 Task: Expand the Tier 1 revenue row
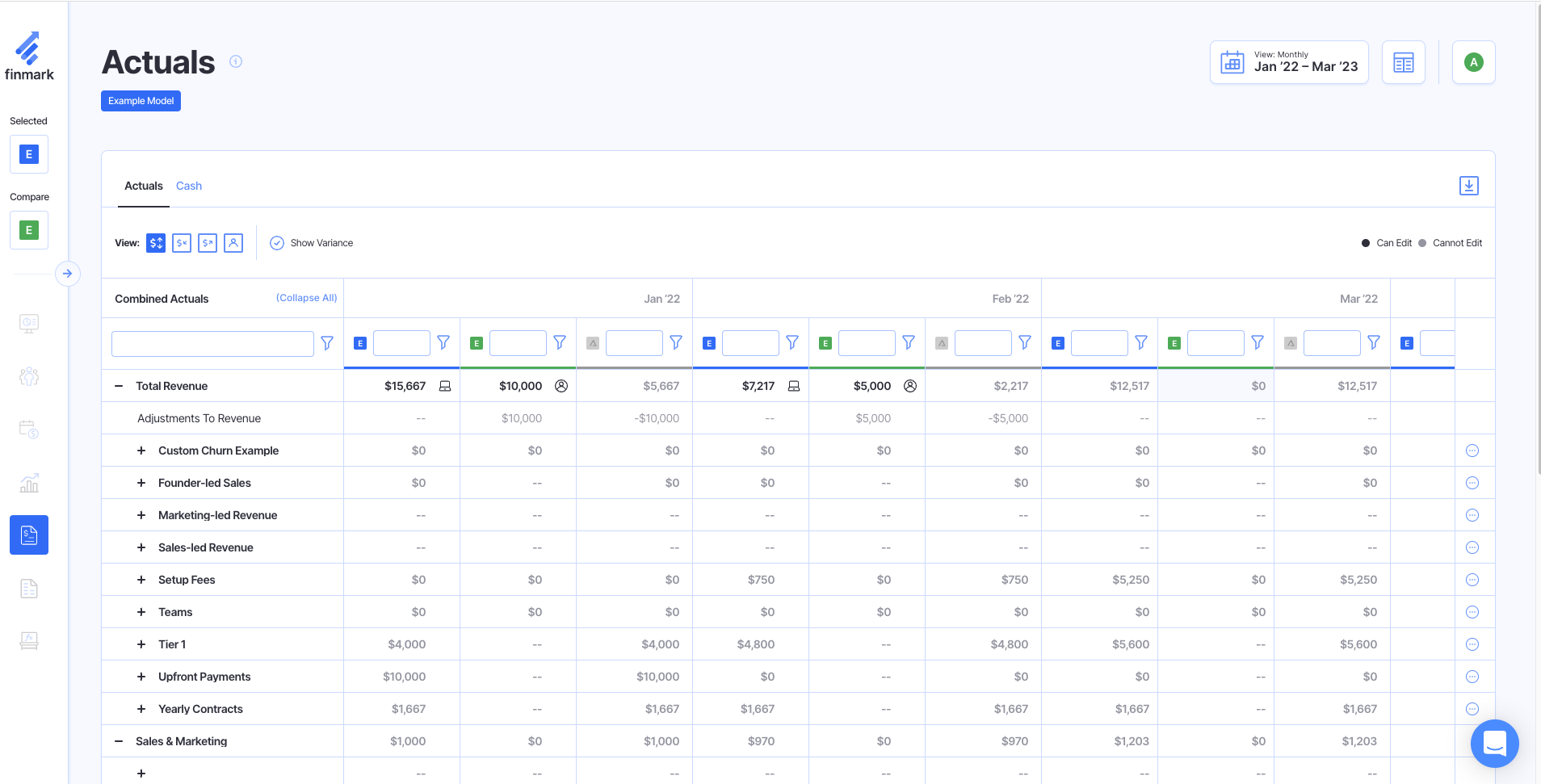click(x=141, y=644)
